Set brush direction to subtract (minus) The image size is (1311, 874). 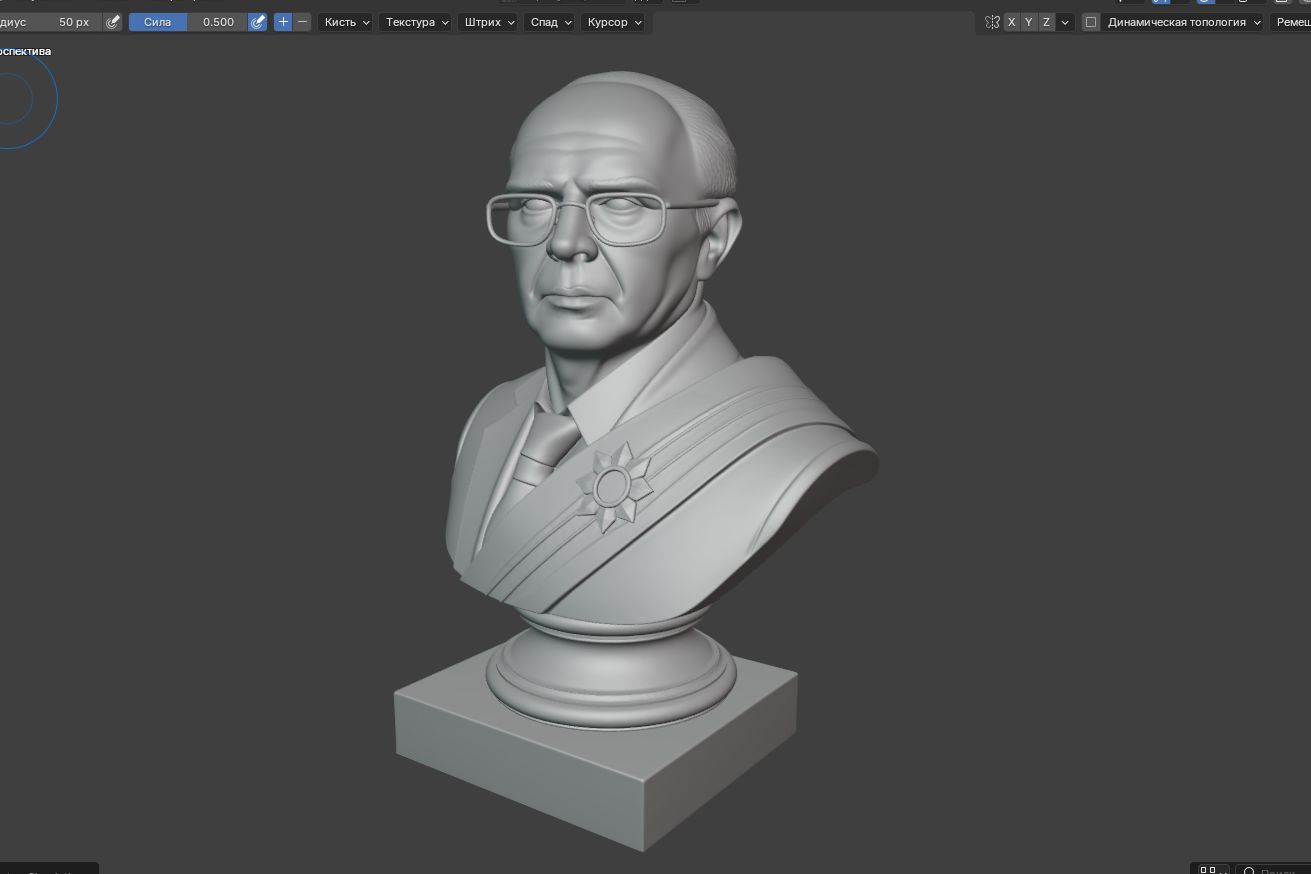point(302,22)
